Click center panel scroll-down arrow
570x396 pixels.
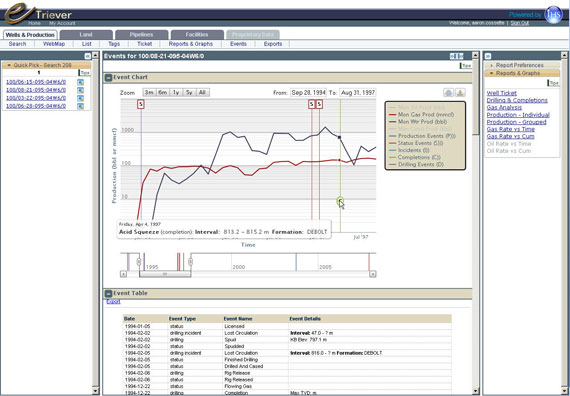tap(475, 391)
